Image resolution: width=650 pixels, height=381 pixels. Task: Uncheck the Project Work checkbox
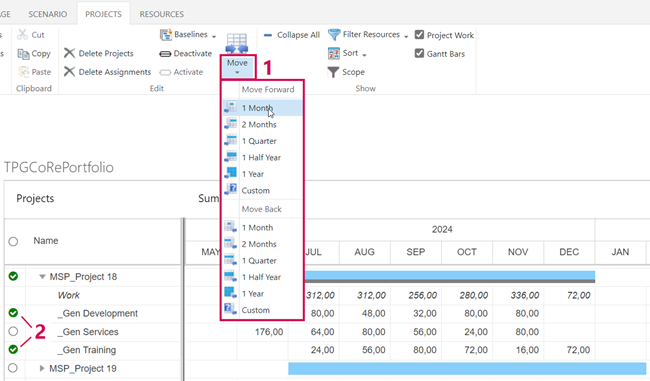pos(420,35)
